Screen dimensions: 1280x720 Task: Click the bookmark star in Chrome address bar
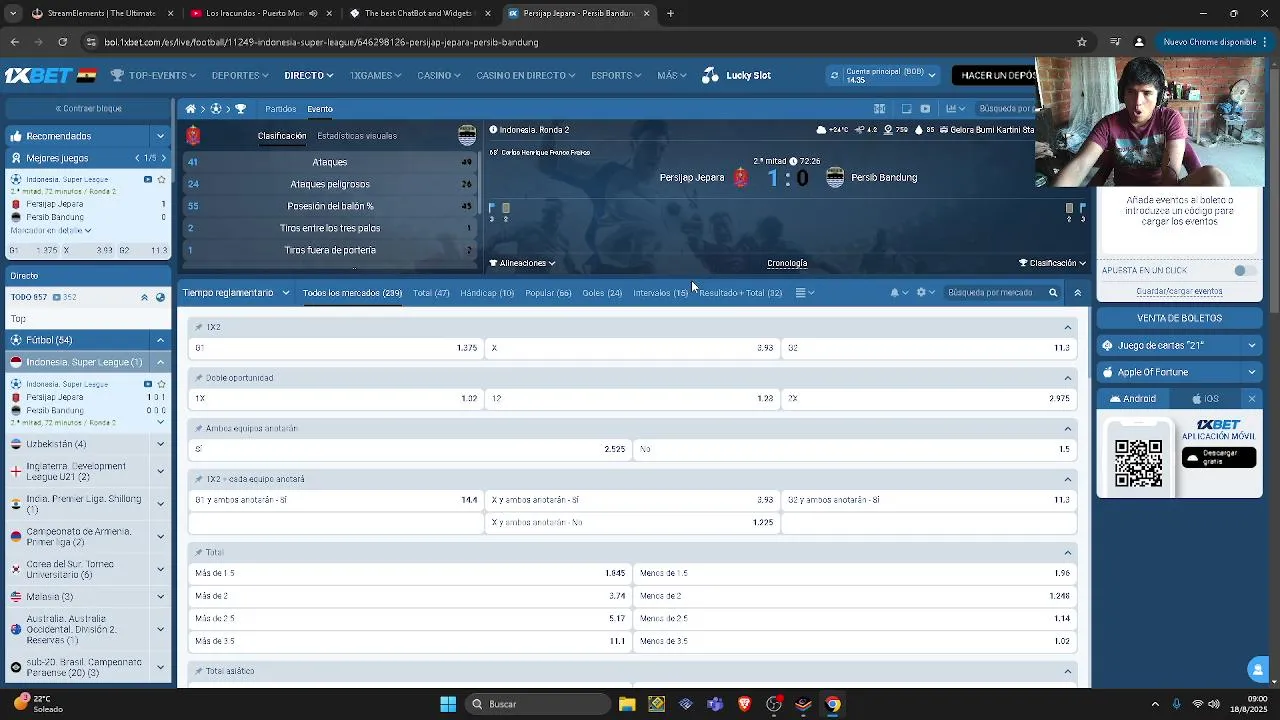click(x=1082, y=42)
